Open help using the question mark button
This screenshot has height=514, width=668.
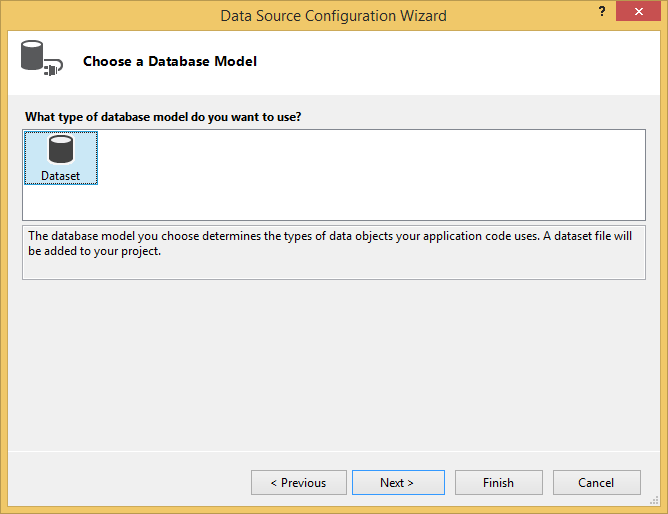point(602,11)
